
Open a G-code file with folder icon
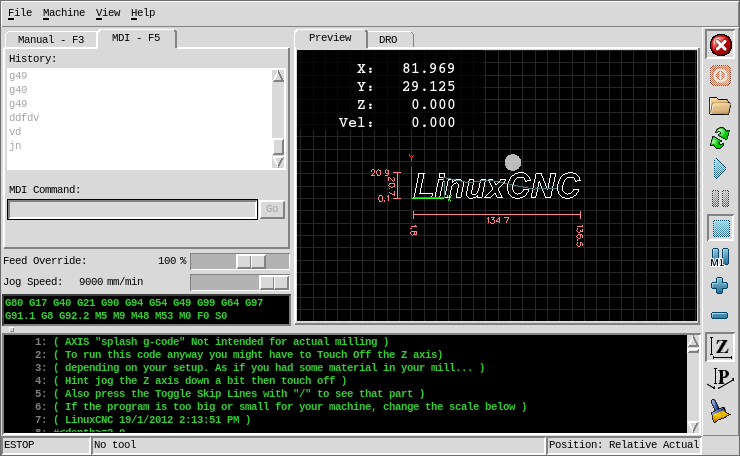tap(720, 106)
